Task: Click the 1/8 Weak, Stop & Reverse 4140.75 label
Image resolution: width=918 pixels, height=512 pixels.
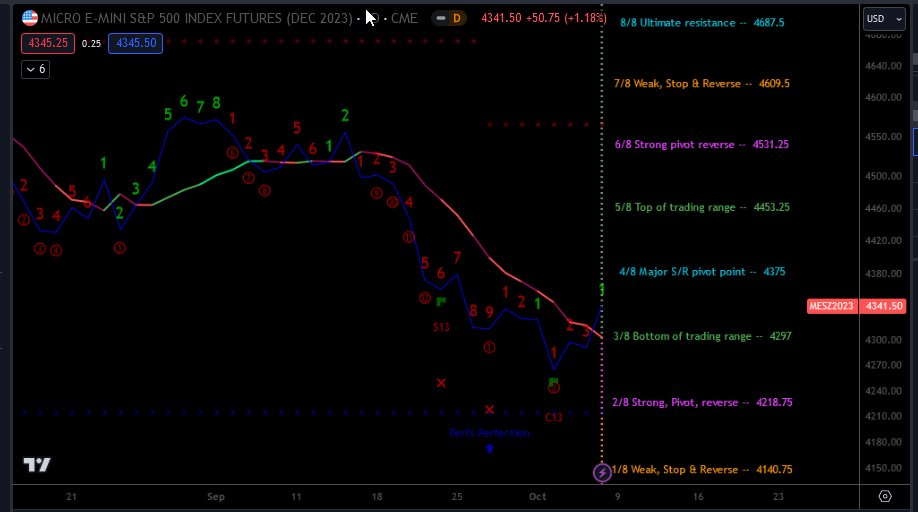Action: (702, 470)
